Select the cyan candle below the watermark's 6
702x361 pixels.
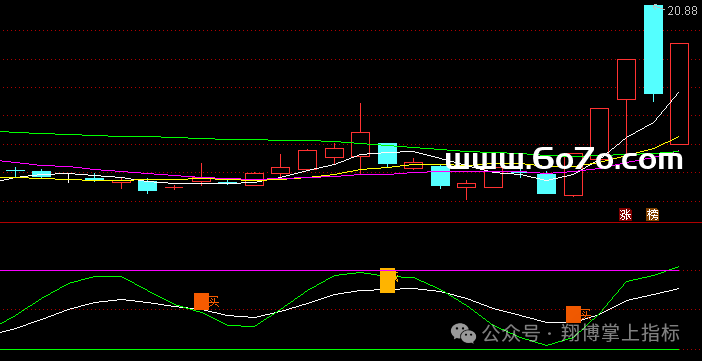click(x=547, y=184)
